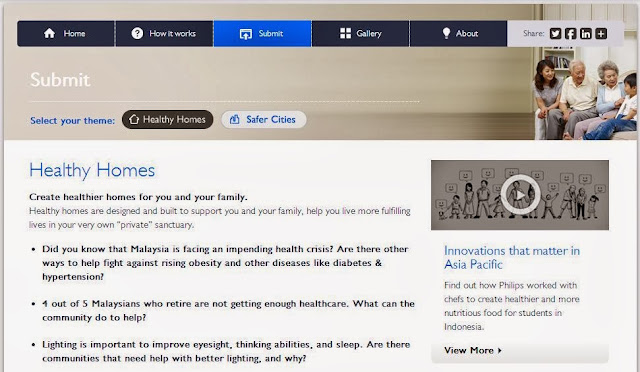The width and height of the screenshot is (640, 372).
Task: Open more share options plus icon
Action: pos(601,33)
